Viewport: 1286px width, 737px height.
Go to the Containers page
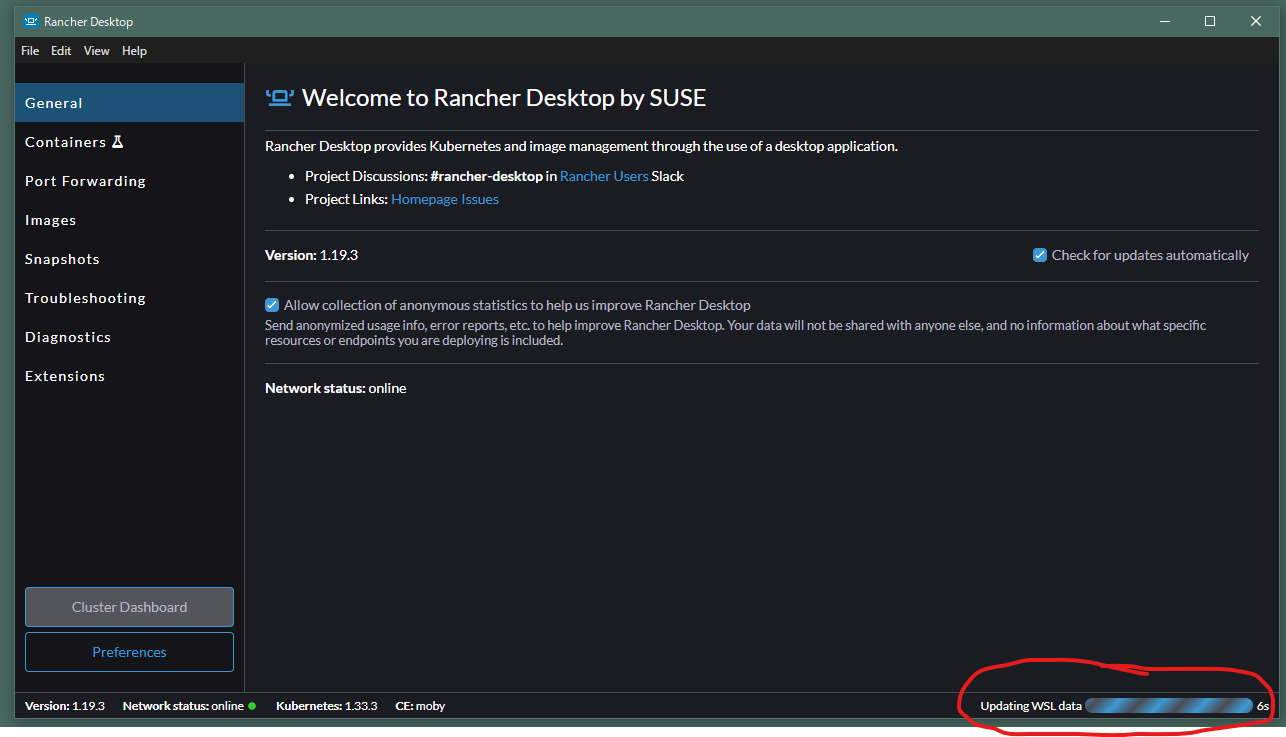coord(130,142)
